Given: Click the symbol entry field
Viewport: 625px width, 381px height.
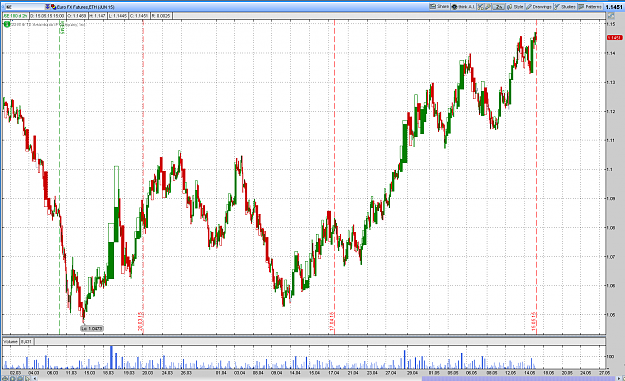Looking at the screenshot, I should [x=25, y=7].
